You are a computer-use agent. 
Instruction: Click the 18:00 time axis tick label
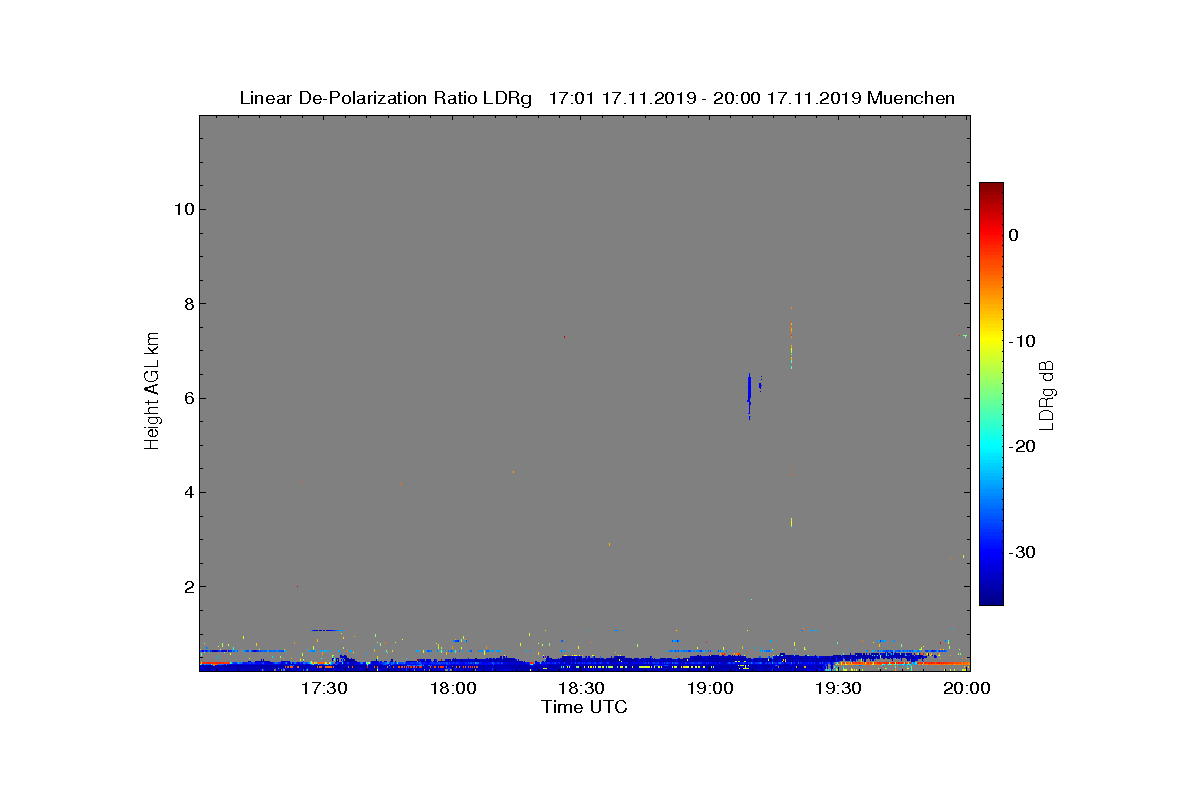point(453,688)
